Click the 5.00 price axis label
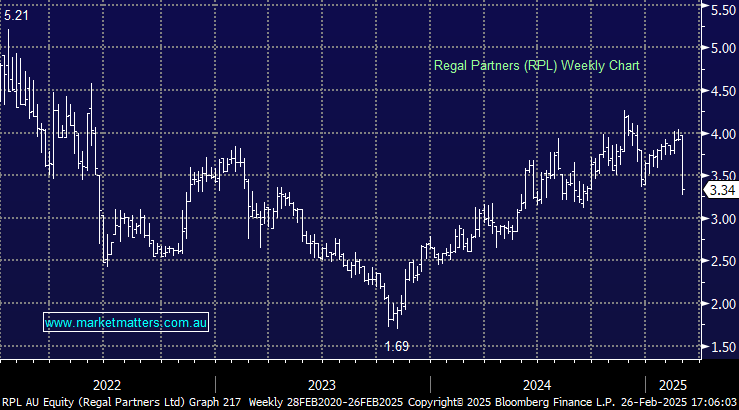This screenshot has height=410, width=739. click(723, 48)
